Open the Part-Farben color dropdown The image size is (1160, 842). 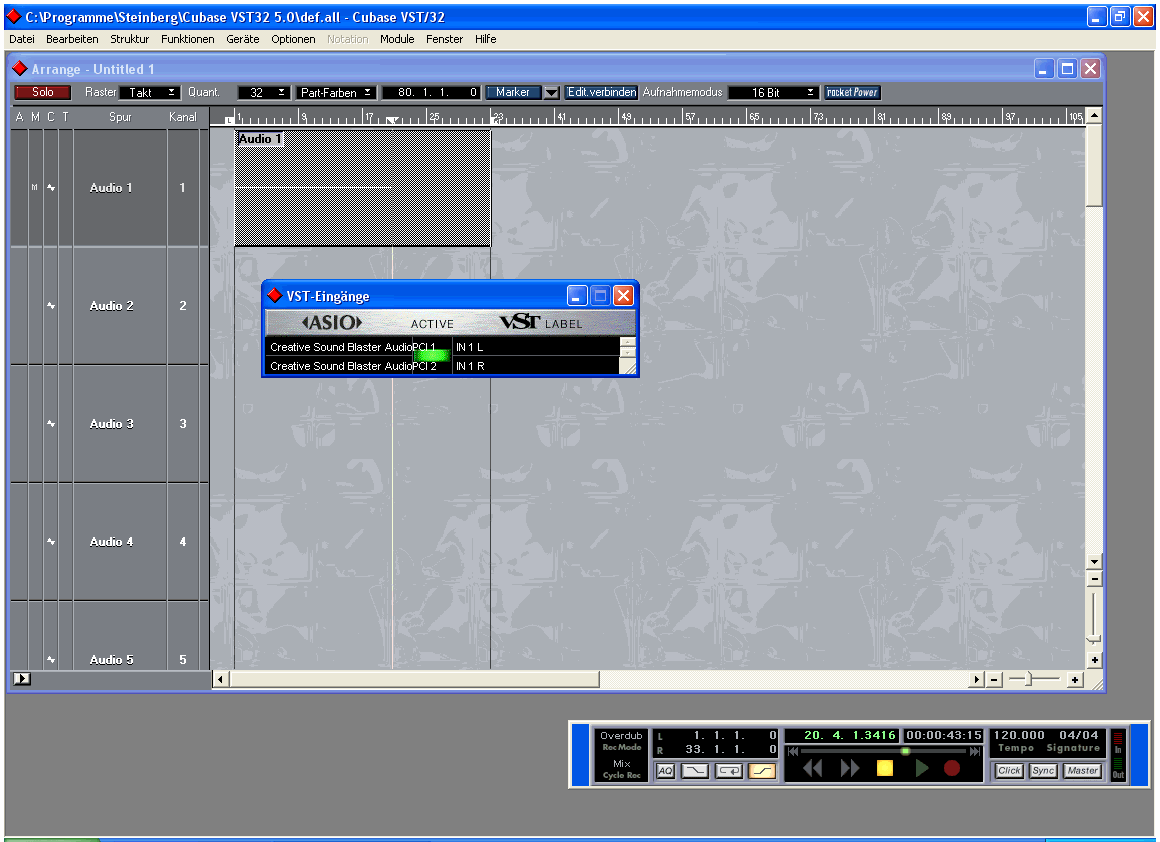coord(336,92)
